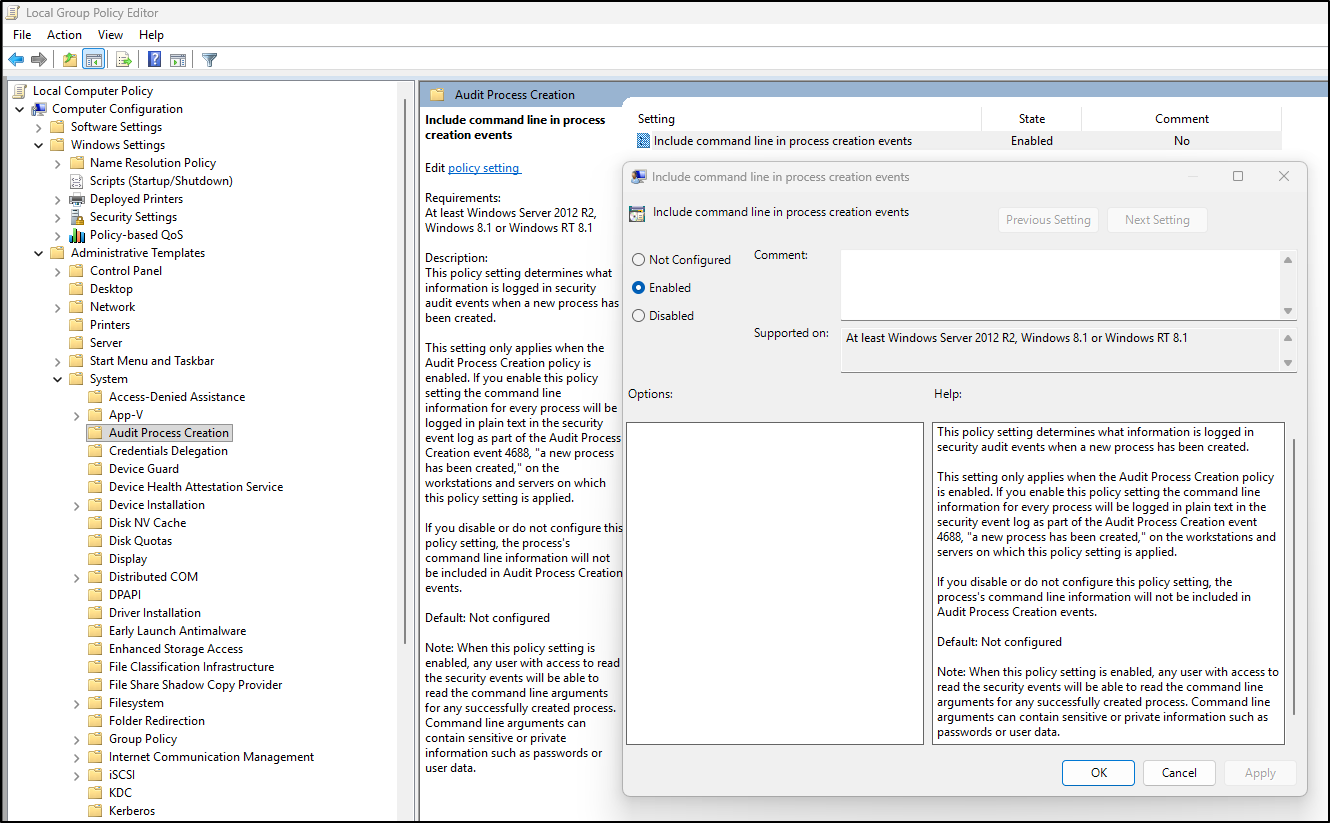Expand the Group Policy node
Image resolution: width=1330 pixels, height=823 pixels.
click(x=76, y=739)
